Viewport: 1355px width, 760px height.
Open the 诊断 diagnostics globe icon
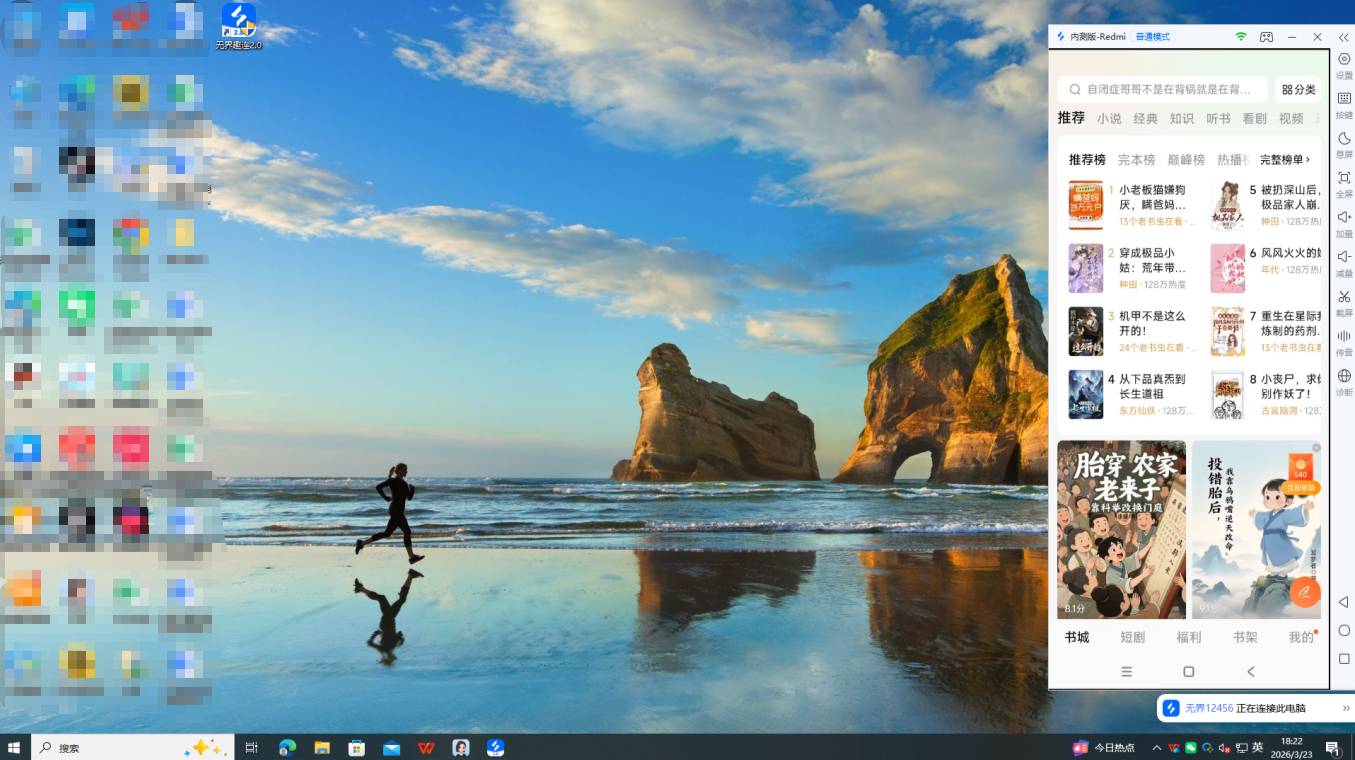1344,376
